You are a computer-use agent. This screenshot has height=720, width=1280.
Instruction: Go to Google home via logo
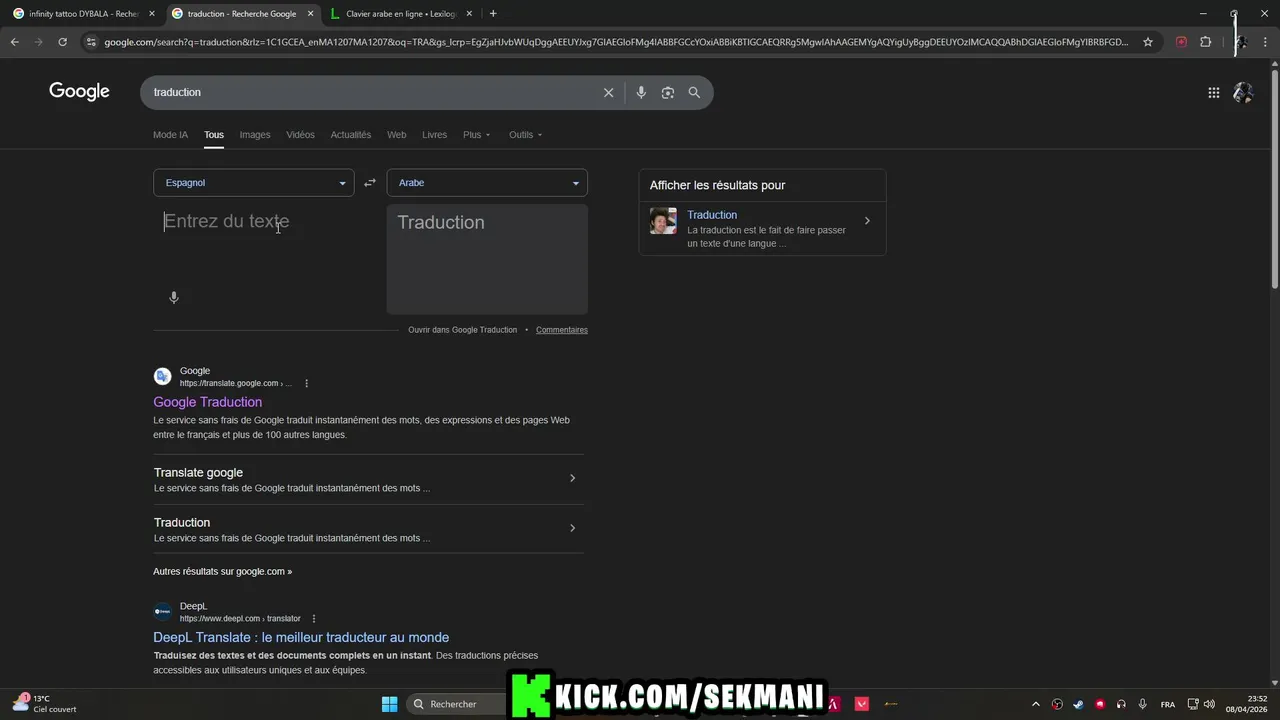79,92
